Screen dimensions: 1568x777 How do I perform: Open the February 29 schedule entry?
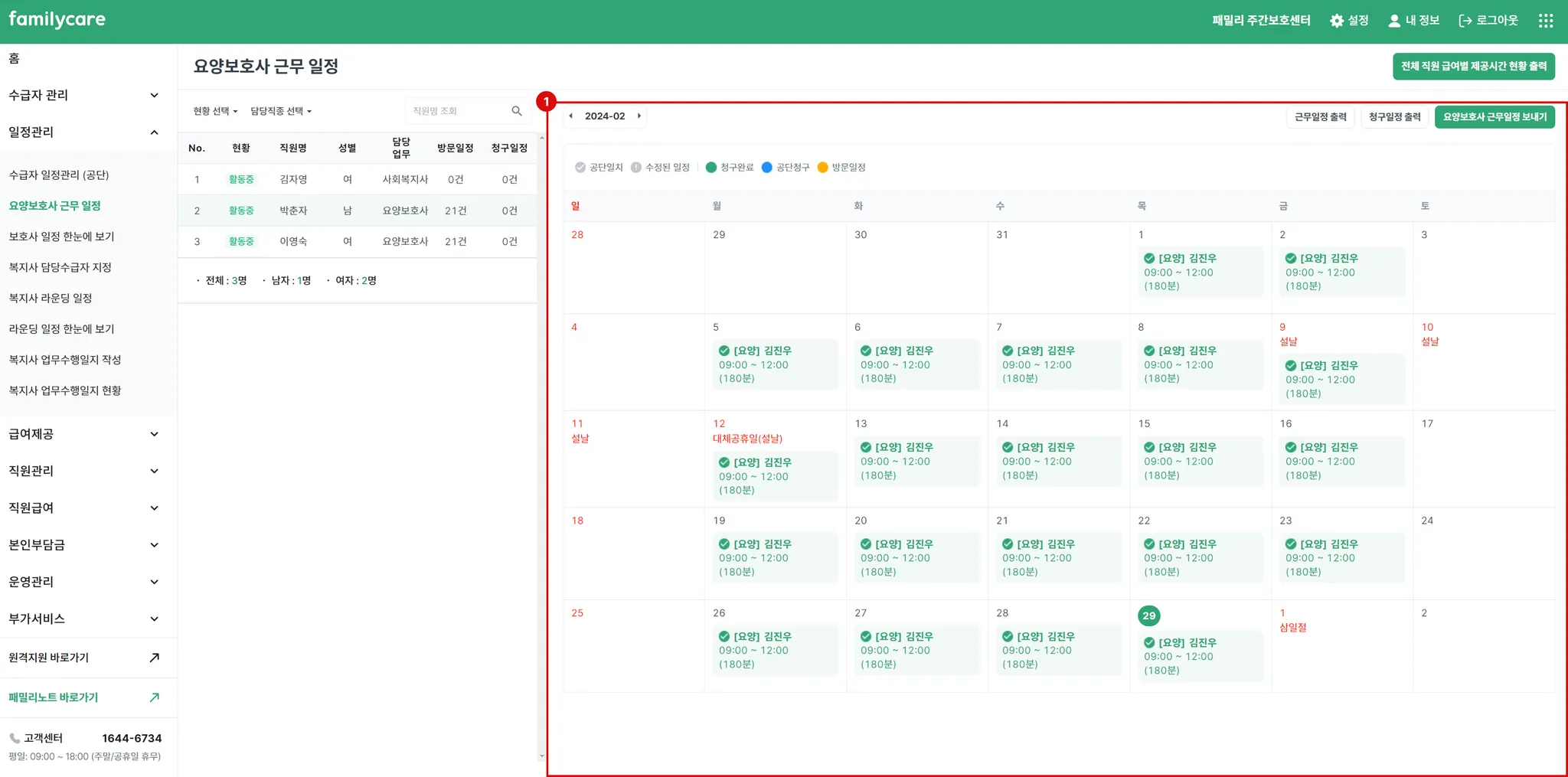click(1200, 657)
